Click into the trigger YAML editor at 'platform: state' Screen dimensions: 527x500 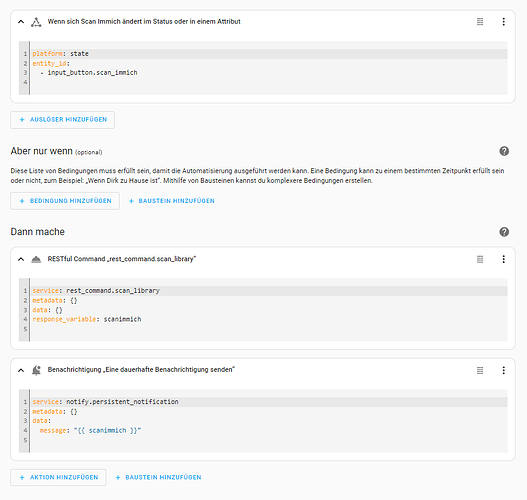[60, 54]
